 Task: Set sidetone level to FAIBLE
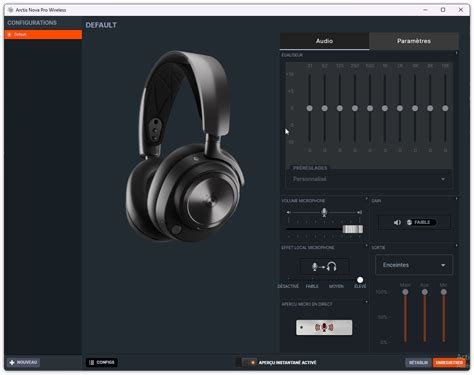(312, 286)
